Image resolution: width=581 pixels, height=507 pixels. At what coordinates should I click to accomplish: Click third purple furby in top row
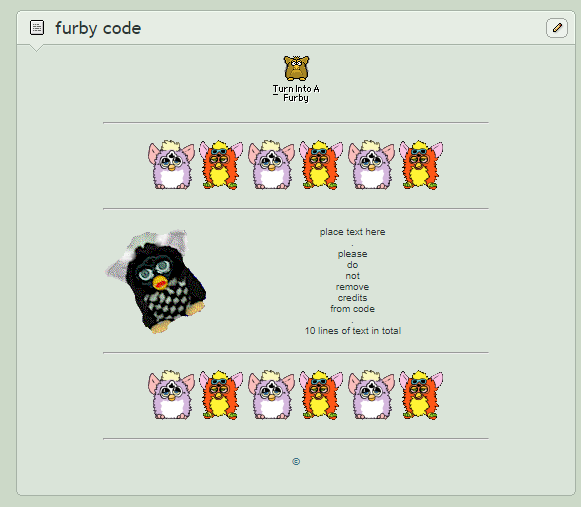372,165
